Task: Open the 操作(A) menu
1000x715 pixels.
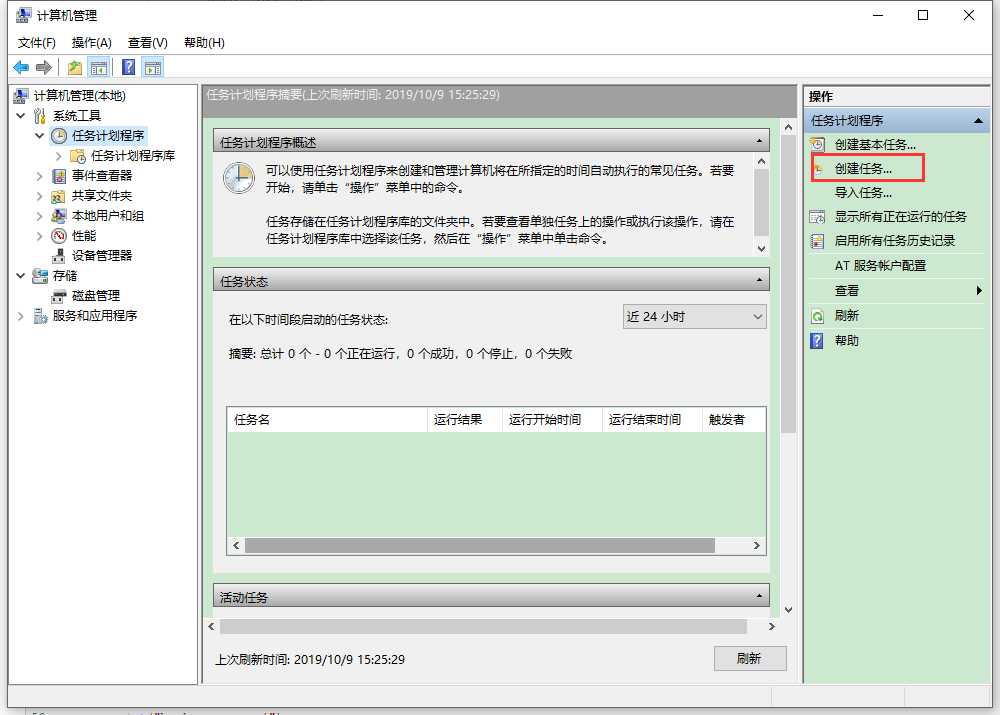Action: [x=91, y=42]
